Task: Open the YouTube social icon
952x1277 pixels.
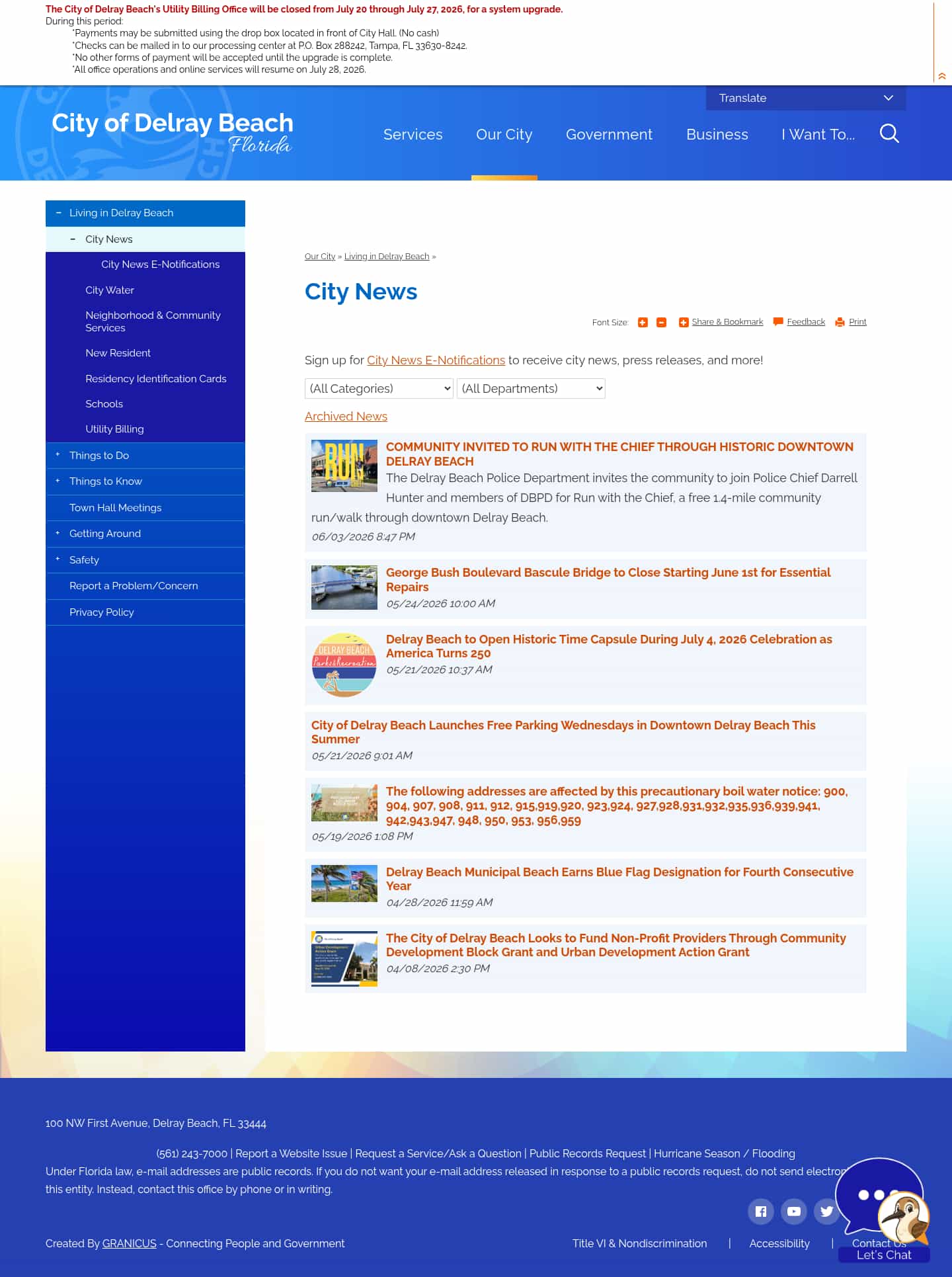Action: 794,1211
